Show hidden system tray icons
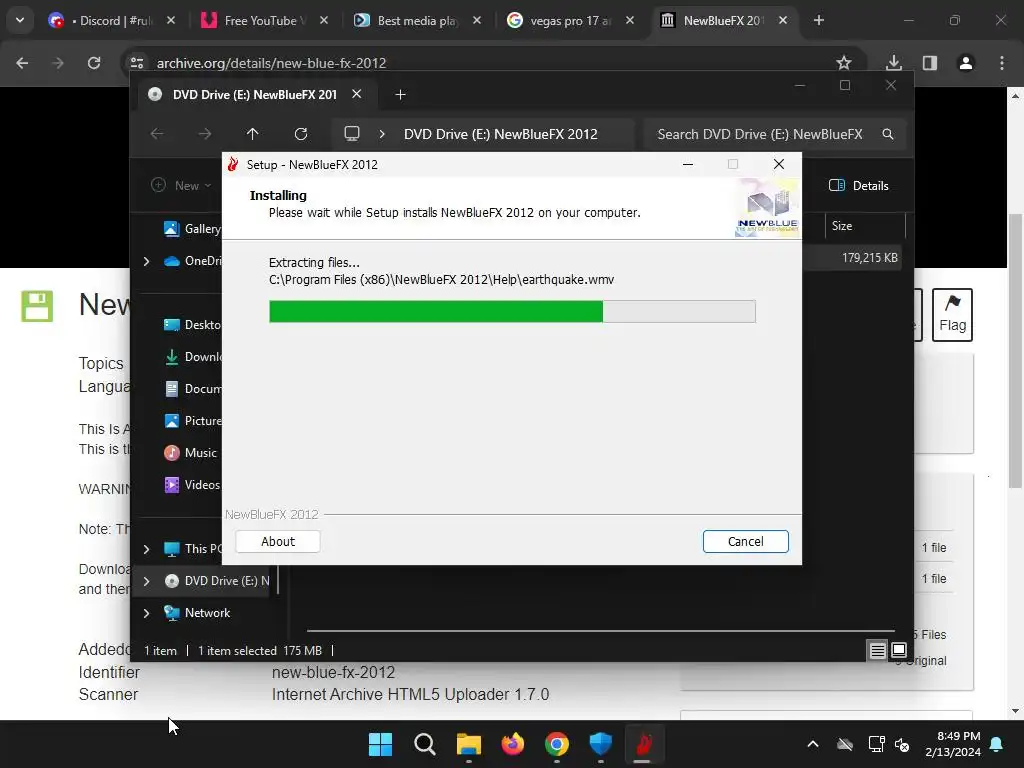The image size is (1024, 768). click(x=813, y=744)
